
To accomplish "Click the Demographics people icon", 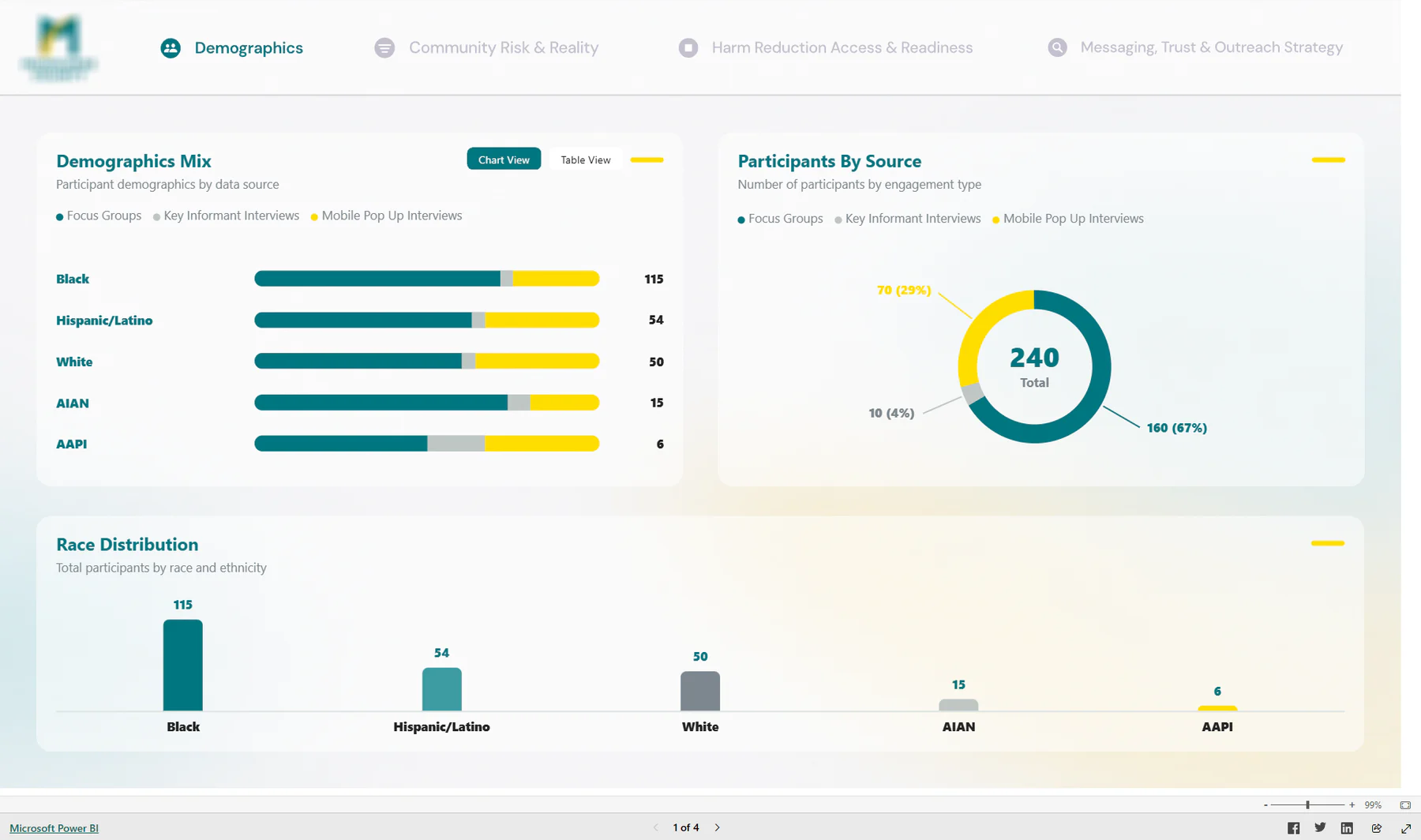I will pyautogui.click(x=171, y=48).
